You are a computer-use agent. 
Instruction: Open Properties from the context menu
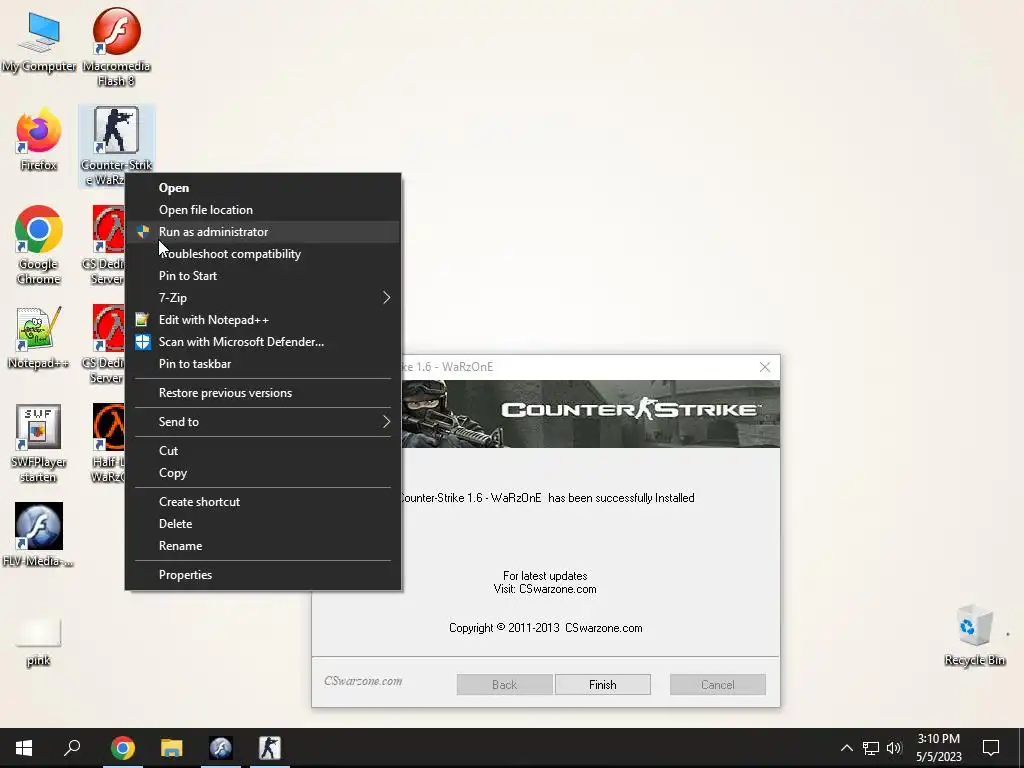click(x=263, y=575)
